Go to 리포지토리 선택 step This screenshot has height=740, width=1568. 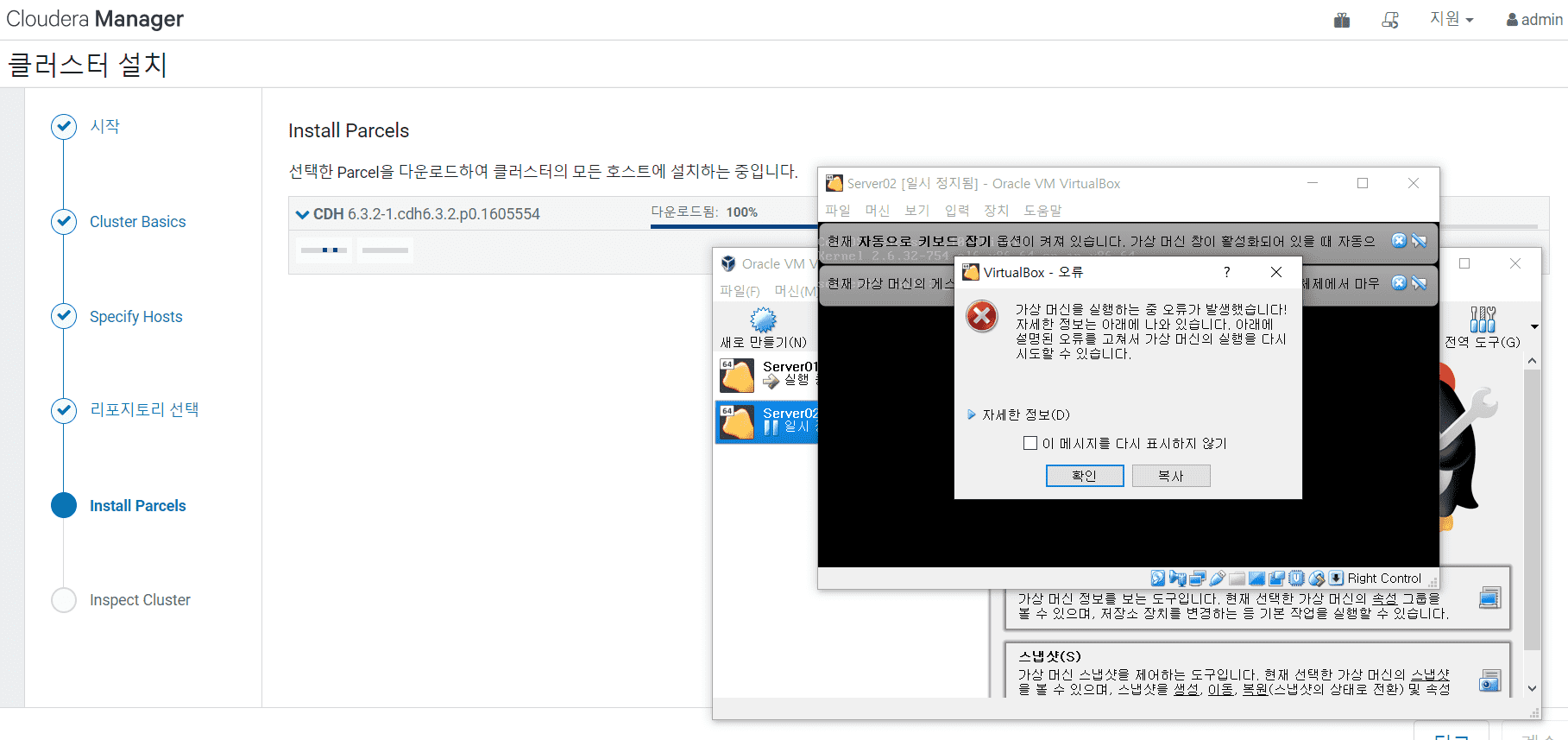[144, 410]
